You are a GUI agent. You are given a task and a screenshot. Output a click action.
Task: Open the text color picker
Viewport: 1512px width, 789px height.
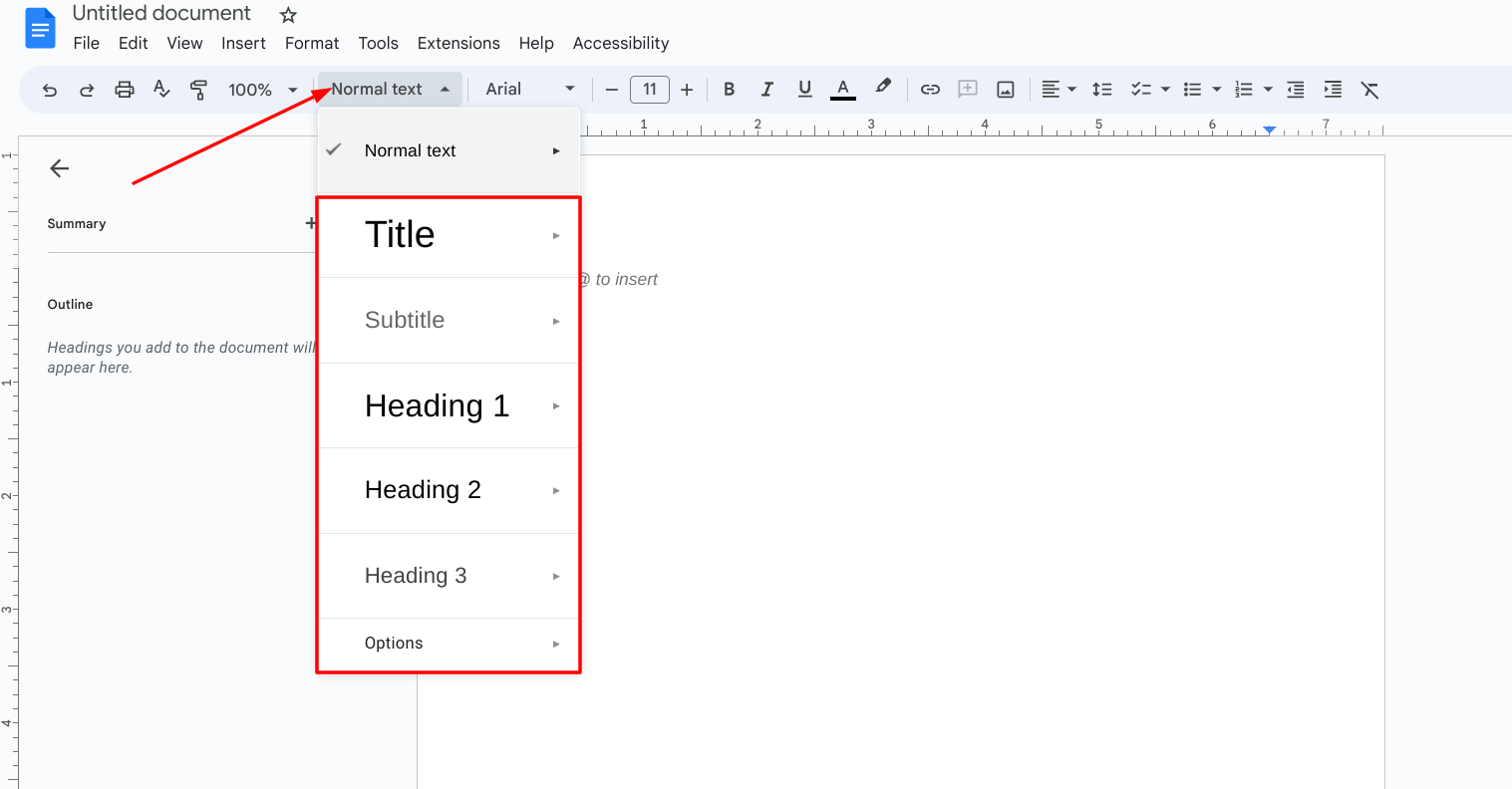click(843, 90)
